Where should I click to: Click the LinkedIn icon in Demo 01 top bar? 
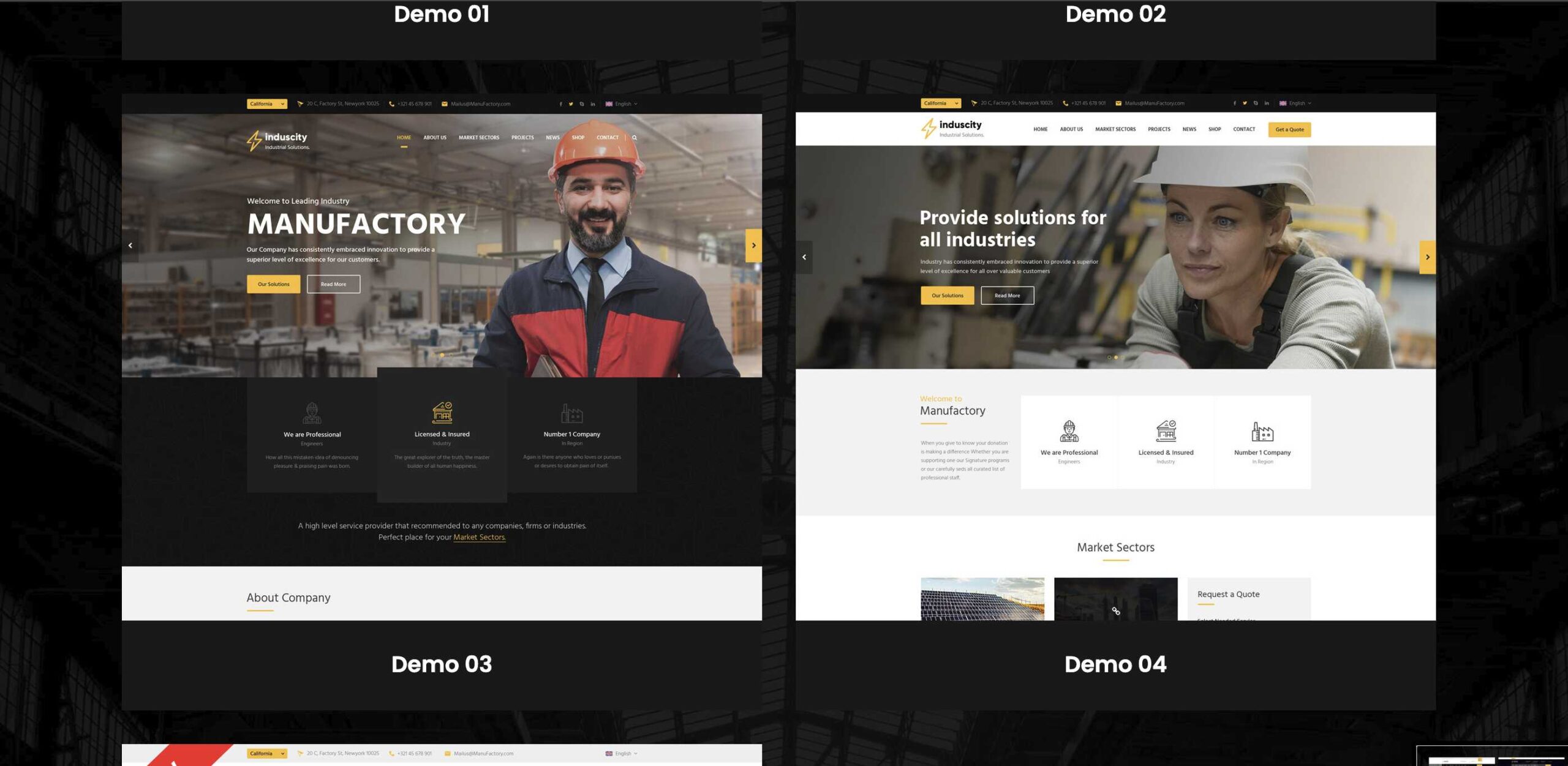pyautogui.click(x=593, y=104)
